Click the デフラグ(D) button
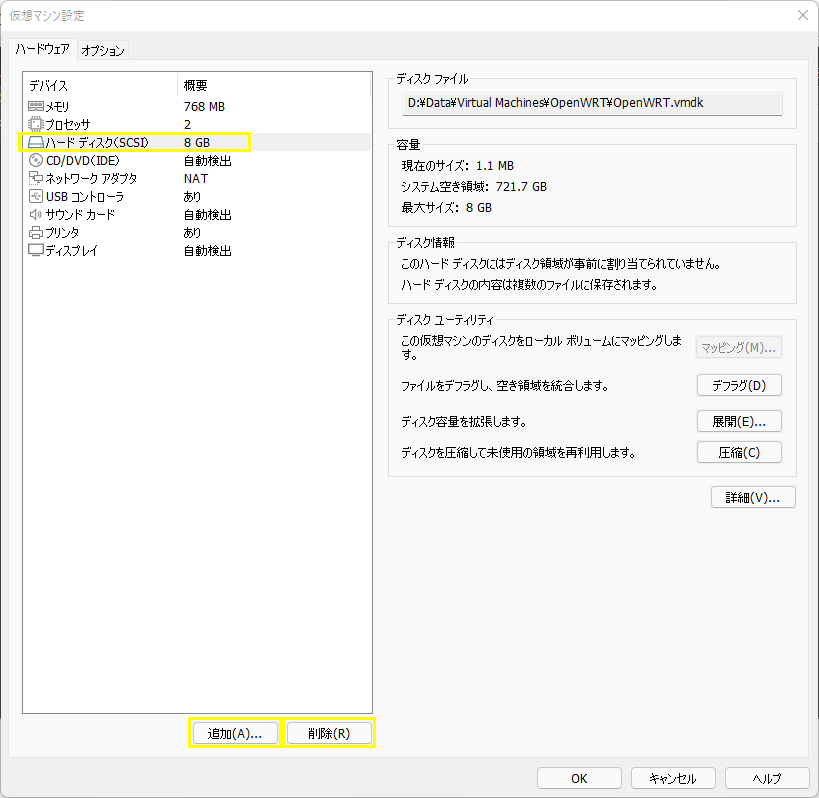Image resolution: width=819 pixels, height=798 pixels. coord(739,385)
